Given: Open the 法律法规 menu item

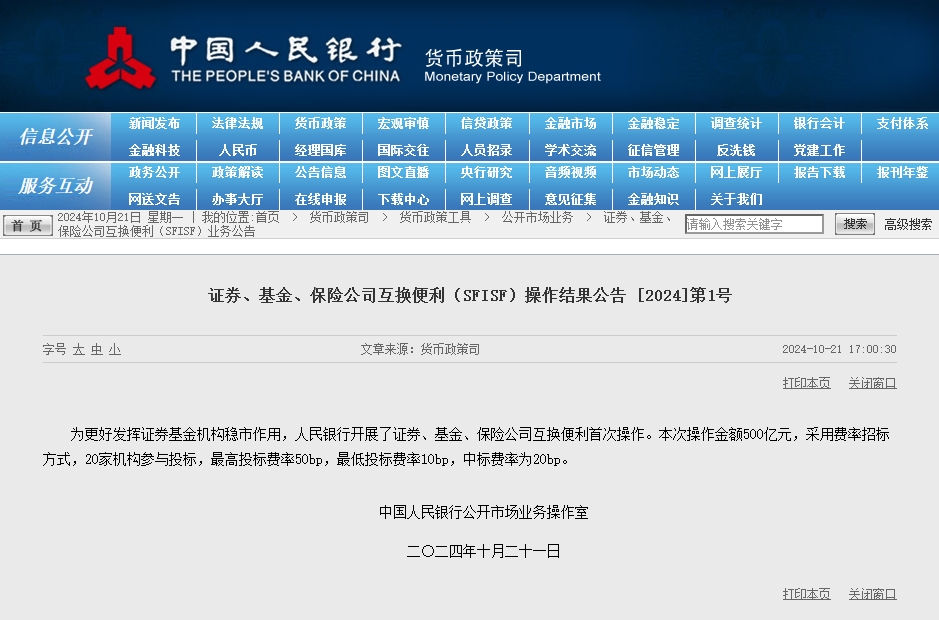Looking at the screenshot, I should click(x=237, y=123).
